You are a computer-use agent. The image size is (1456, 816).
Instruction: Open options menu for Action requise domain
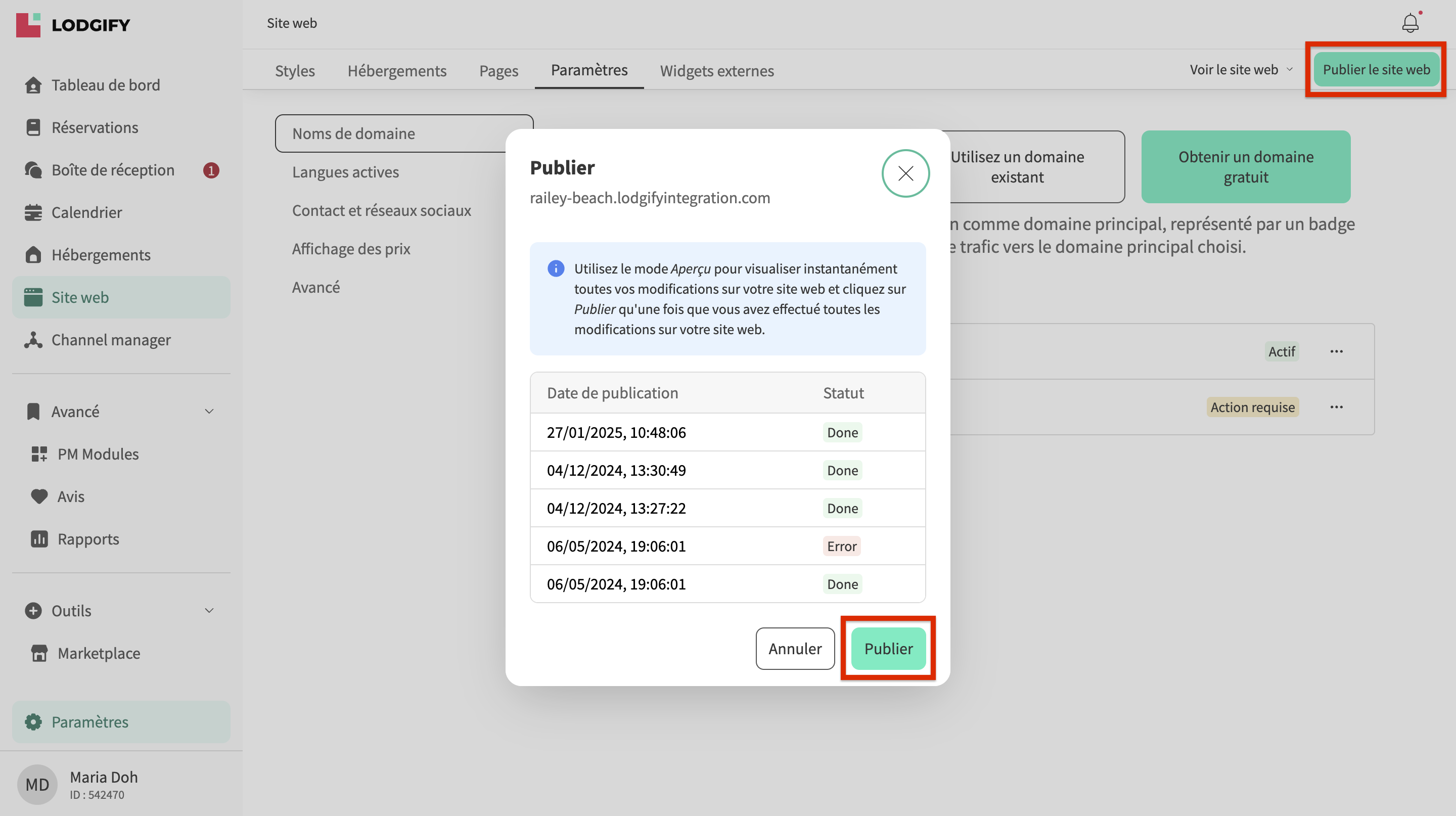click(x=1336, y=407)
